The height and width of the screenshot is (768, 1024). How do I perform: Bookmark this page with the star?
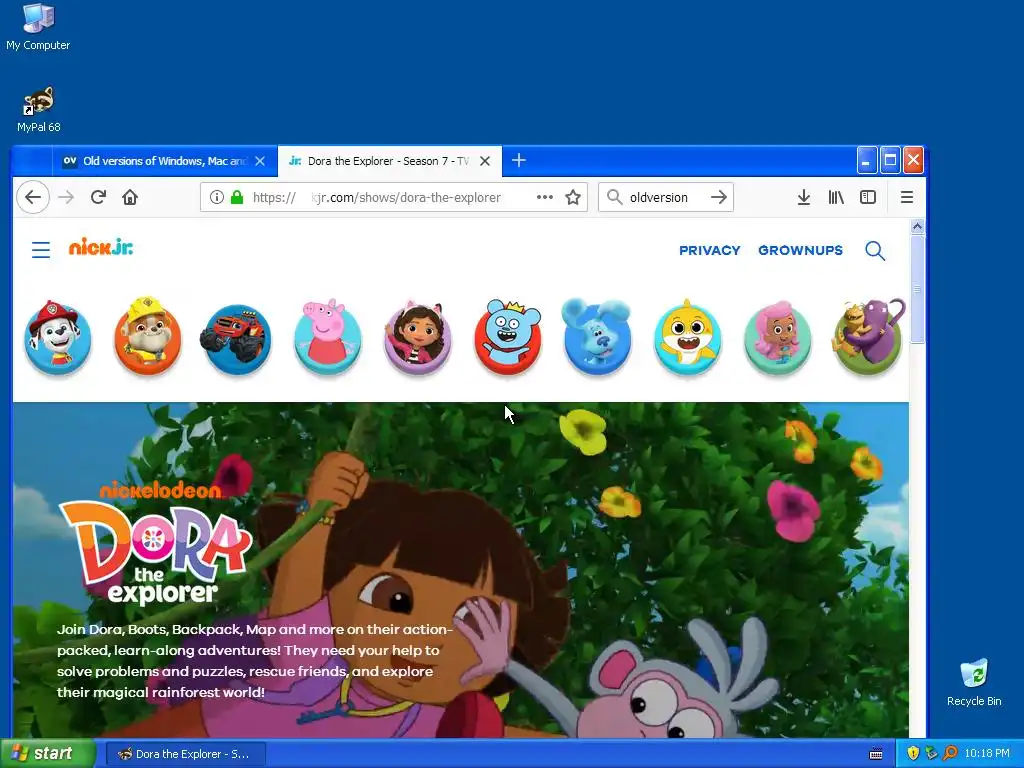pos(573,197)
